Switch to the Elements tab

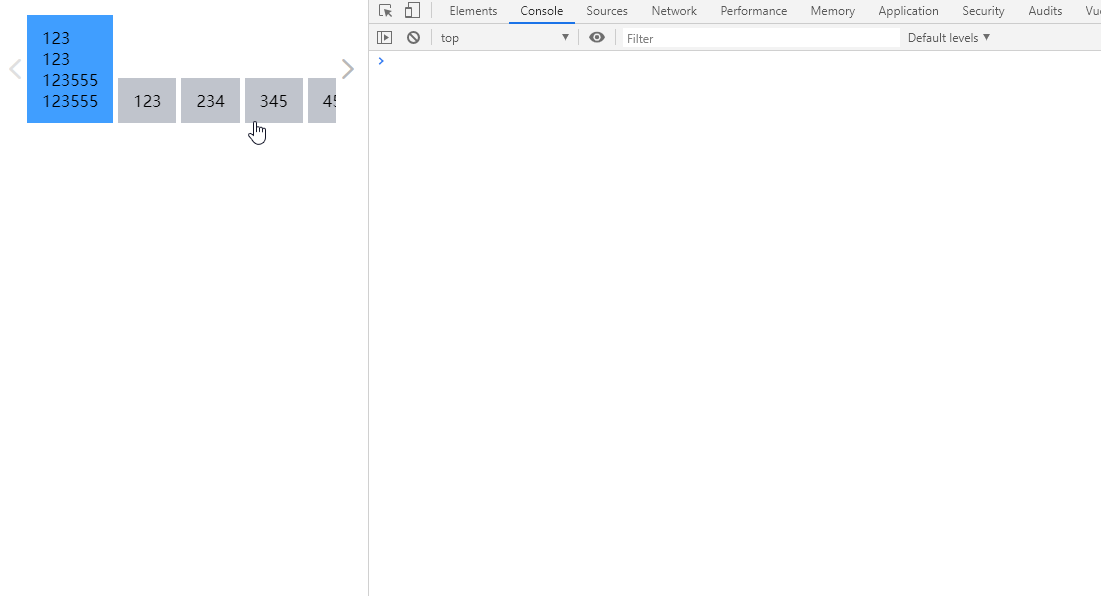click(473, 11)
